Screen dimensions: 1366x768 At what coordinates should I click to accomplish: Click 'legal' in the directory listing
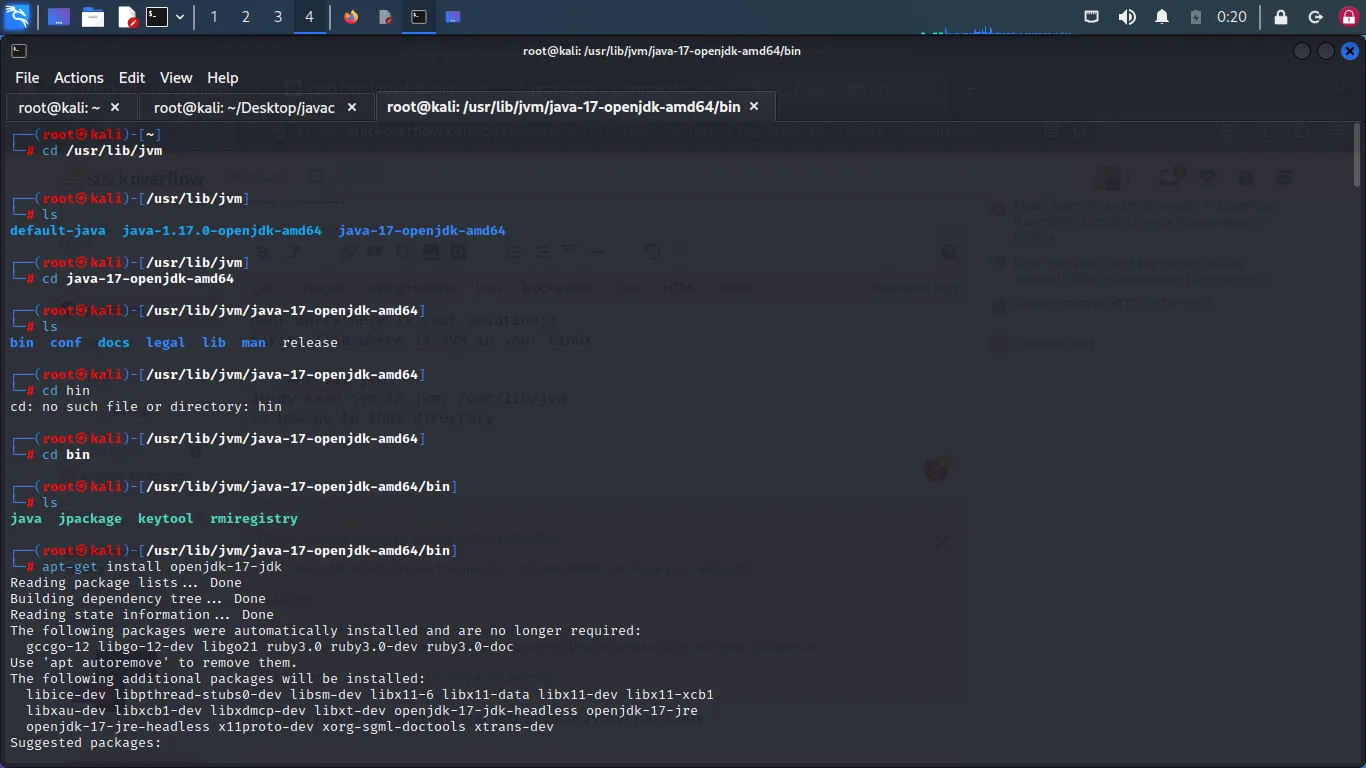[x=166, y=343]
